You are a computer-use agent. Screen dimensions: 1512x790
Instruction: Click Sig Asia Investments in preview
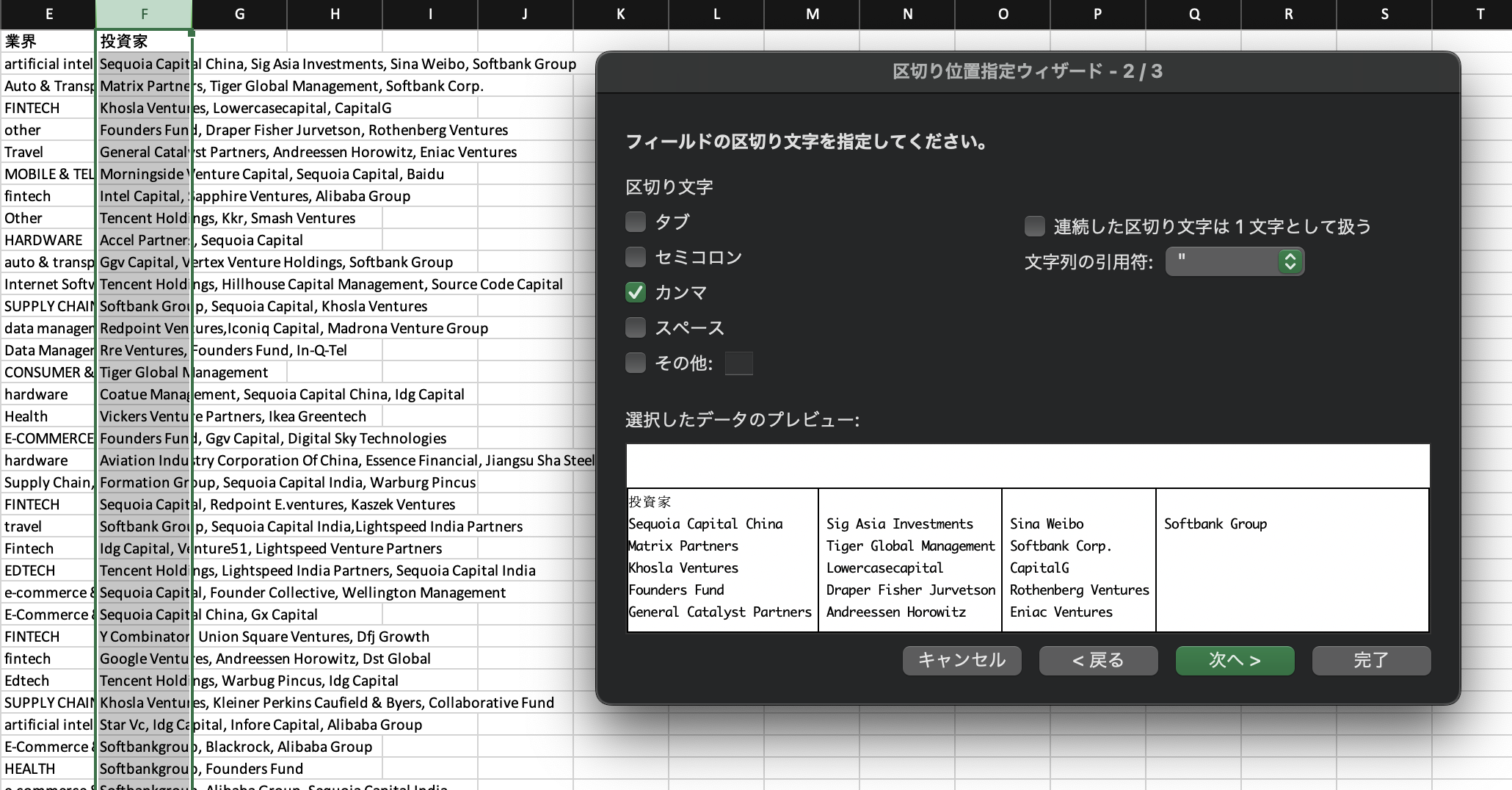point(899,524)
